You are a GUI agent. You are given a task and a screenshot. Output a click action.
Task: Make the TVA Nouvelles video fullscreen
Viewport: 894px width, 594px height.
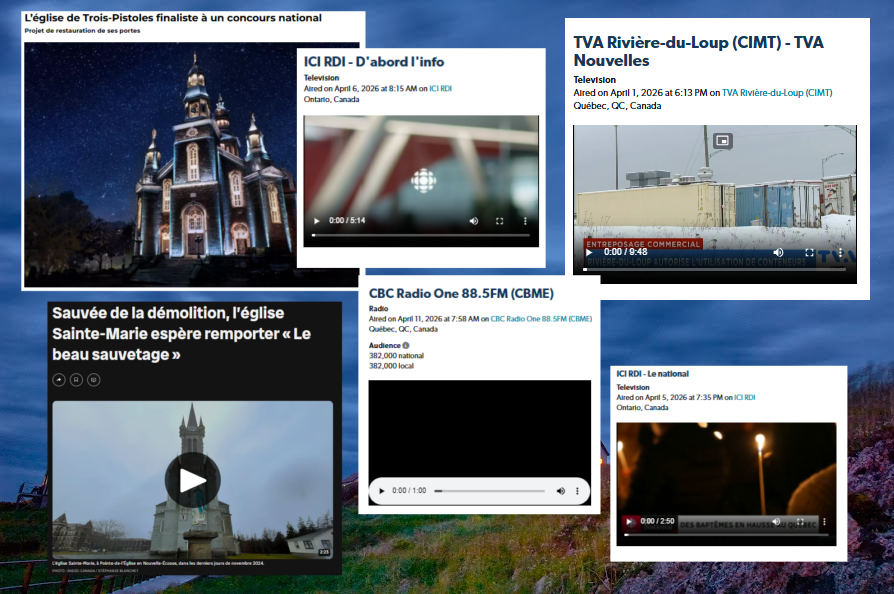click(x=810, y=253)
